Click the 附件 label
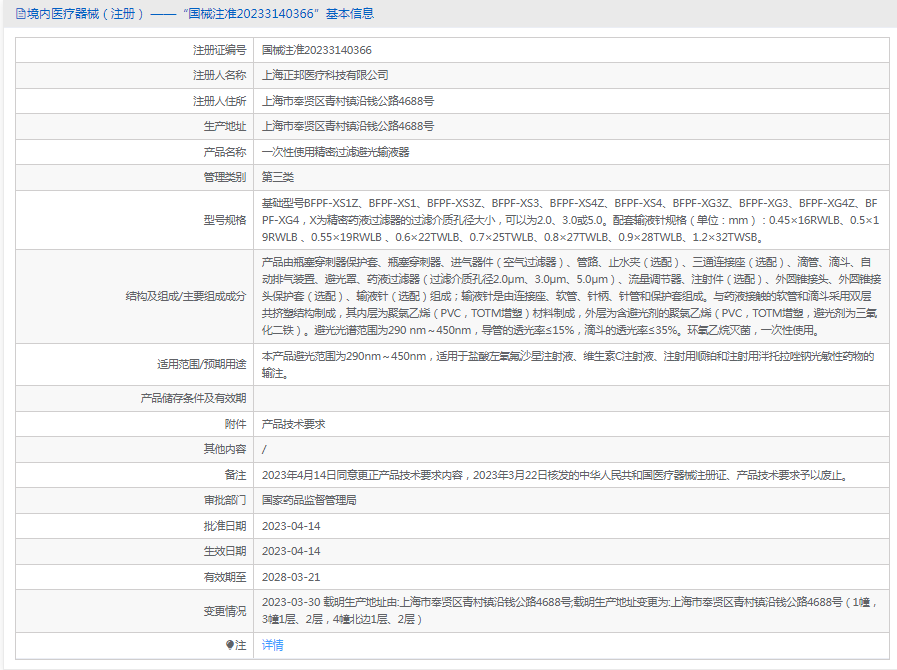The height and width of the screenshot is (670, 897). pos(235,424)
